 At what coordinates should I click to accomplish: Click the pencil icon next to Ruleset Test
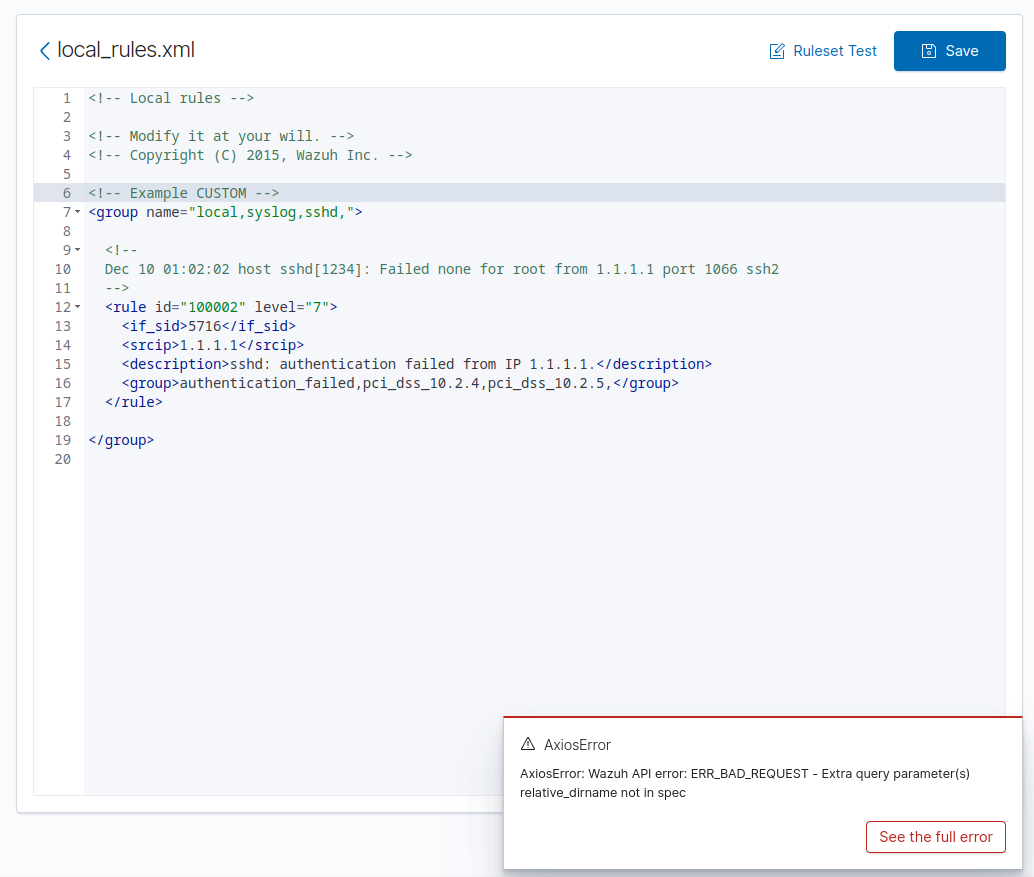click(778, 50)
